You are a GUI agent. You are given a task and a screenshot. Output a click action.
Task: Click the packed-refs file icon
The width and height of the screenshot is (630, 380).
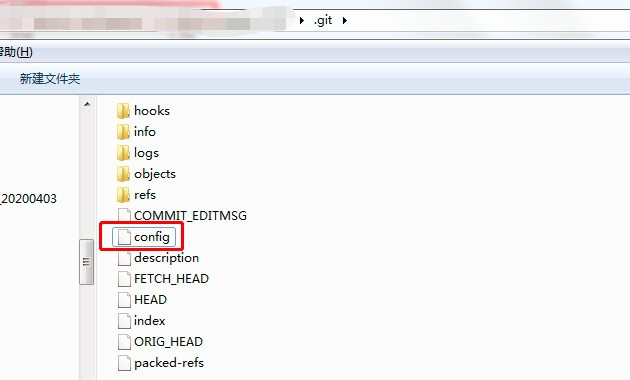click(125, 363)
